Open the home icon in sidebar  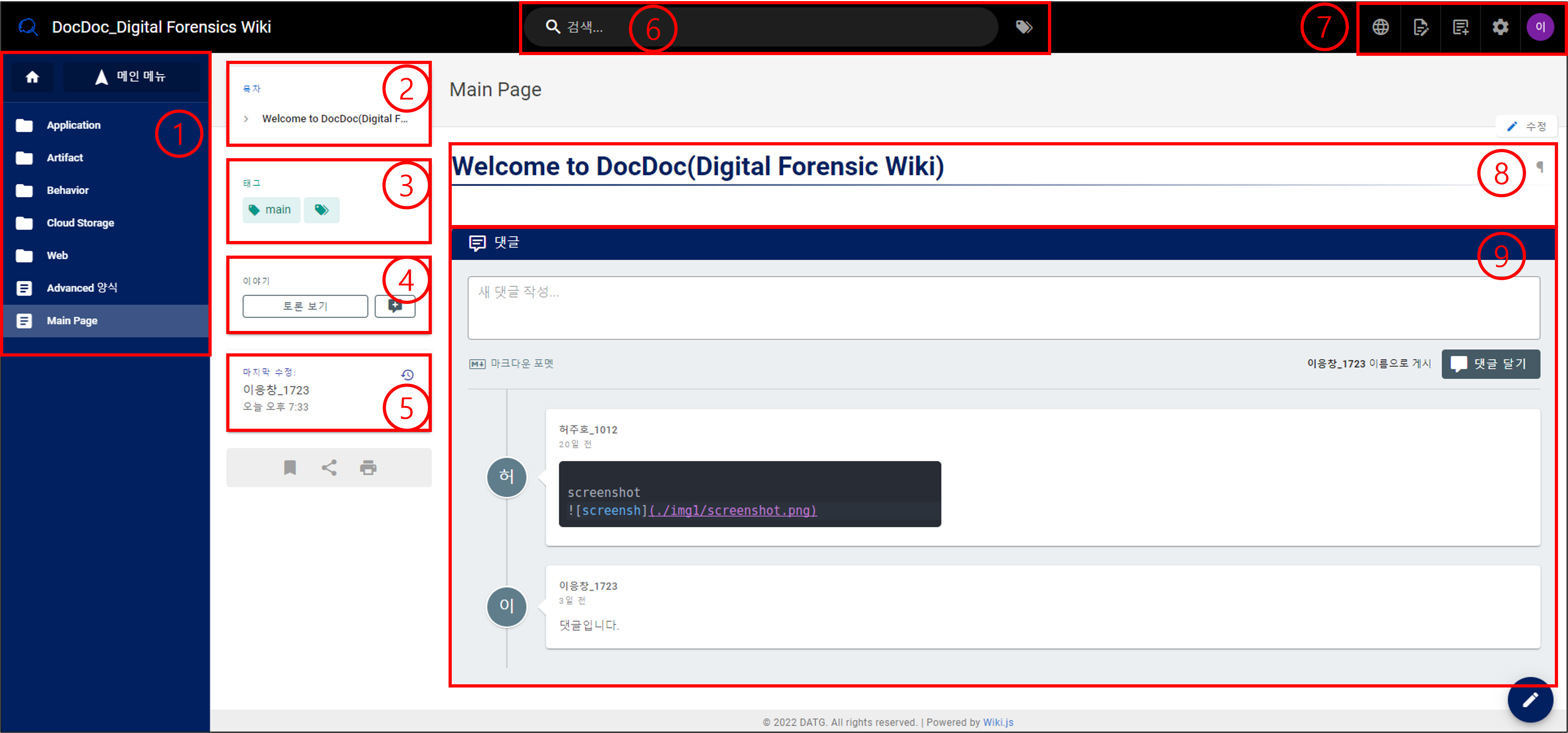32,77
